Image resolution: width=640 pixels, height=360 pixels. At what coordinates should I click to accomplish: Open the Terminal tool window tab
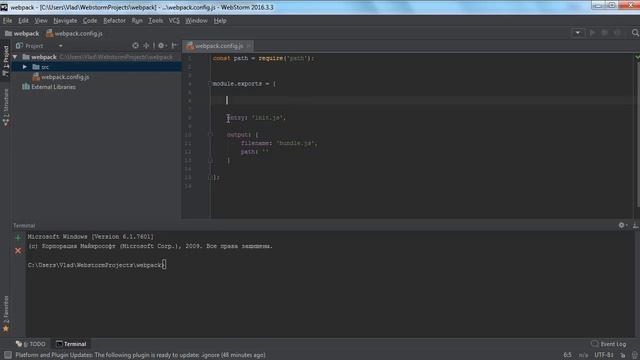point(71,344)
